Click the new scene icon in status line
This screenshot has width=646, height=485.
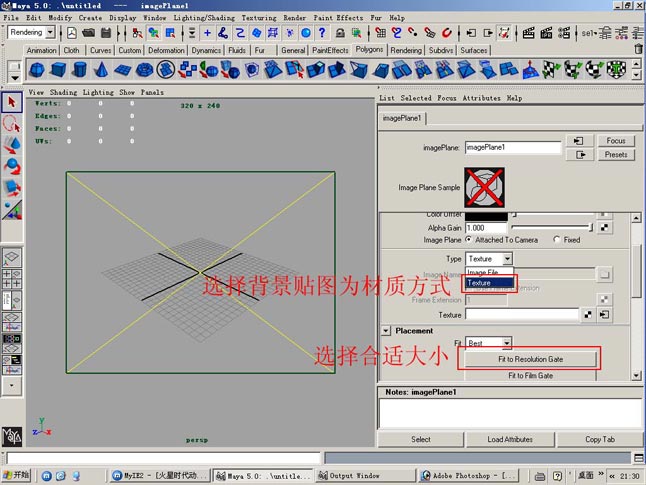(72, 33)
